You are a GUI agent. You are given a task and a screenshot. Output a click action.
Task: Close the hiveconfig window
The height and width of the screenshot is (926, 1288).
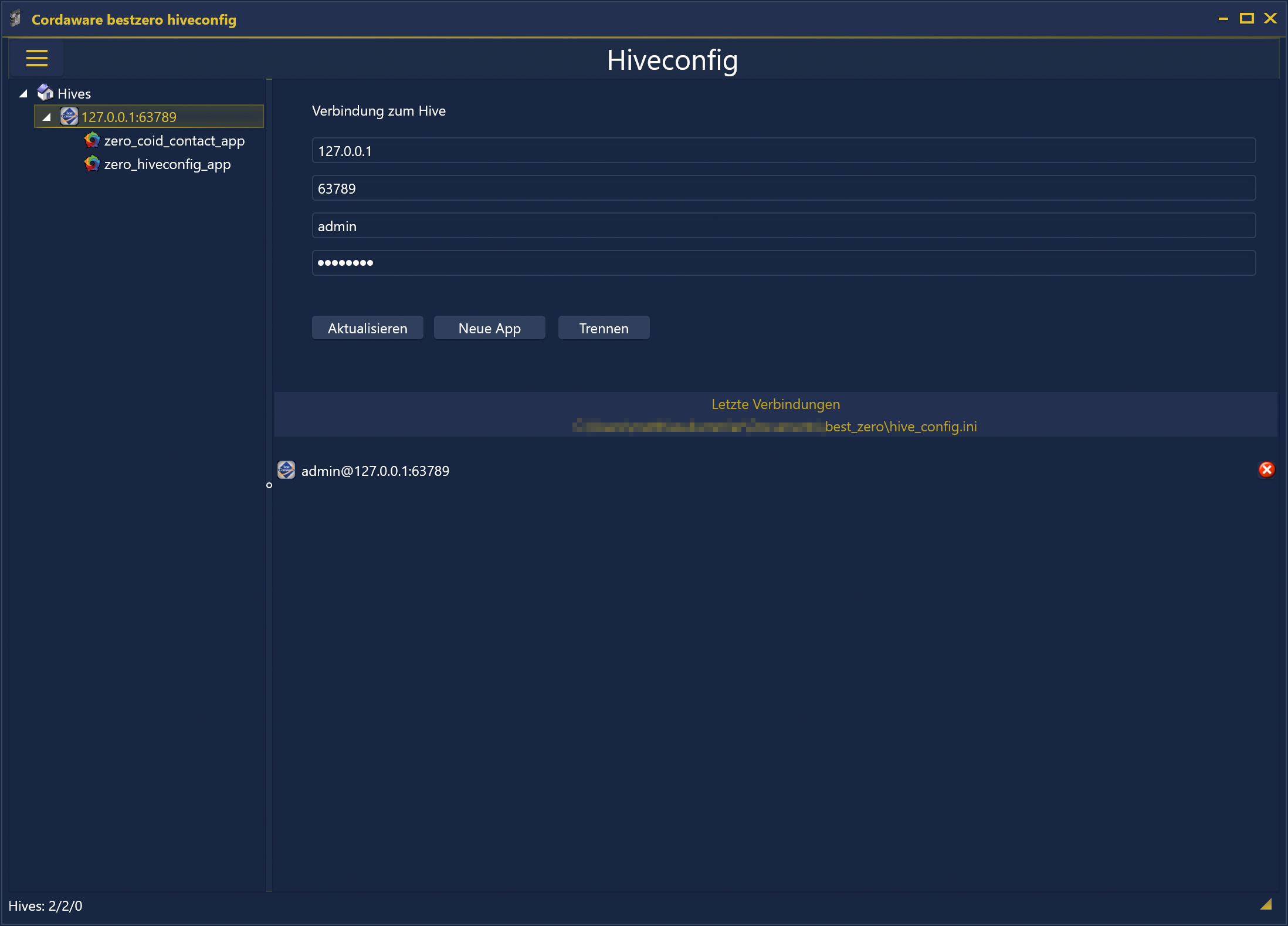pyautogui.click(x=1270, y=19)
